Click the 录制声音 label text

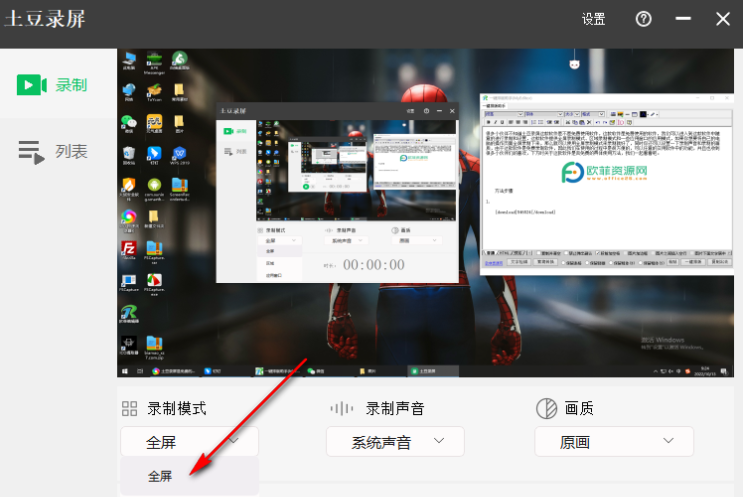point(395,409)
